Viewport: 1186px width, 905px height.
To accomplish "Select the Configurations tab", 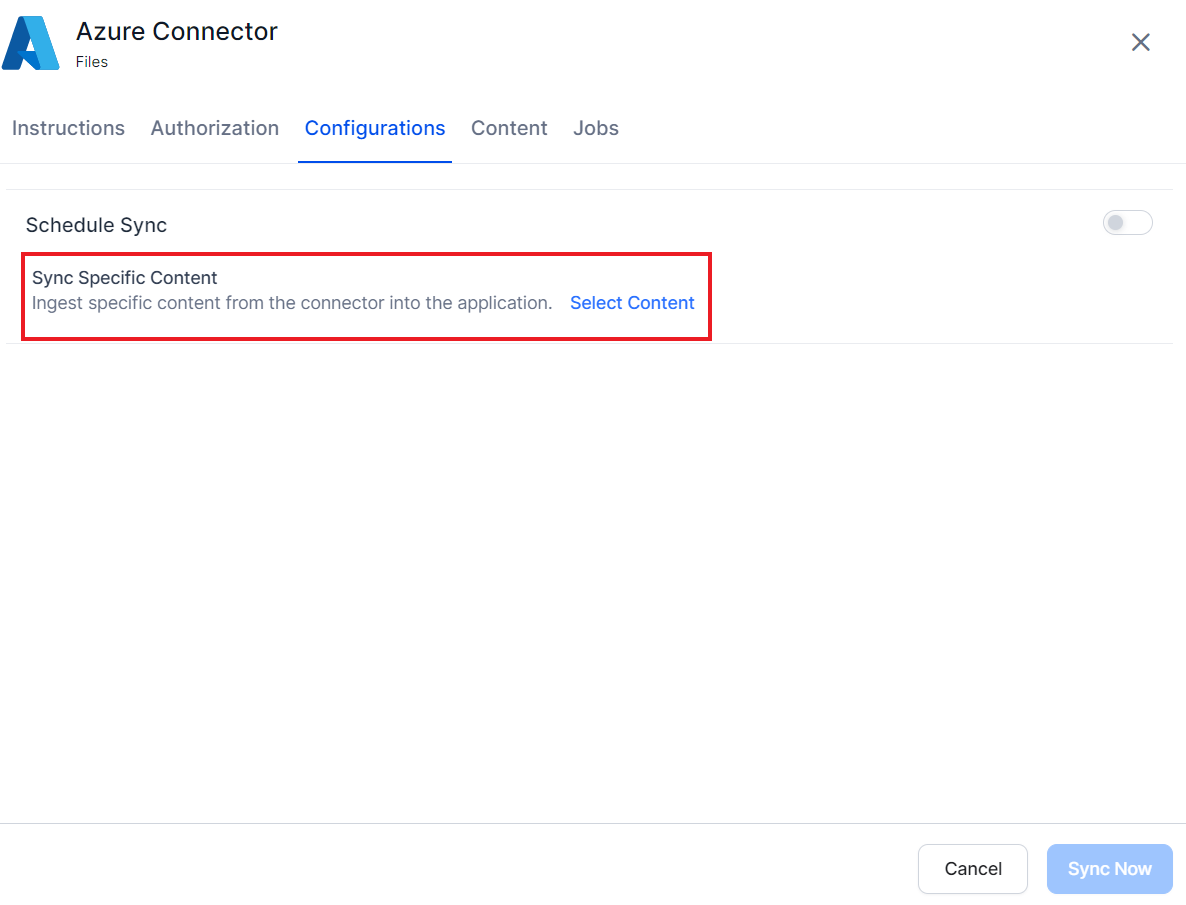I will (x=375, y=128).
